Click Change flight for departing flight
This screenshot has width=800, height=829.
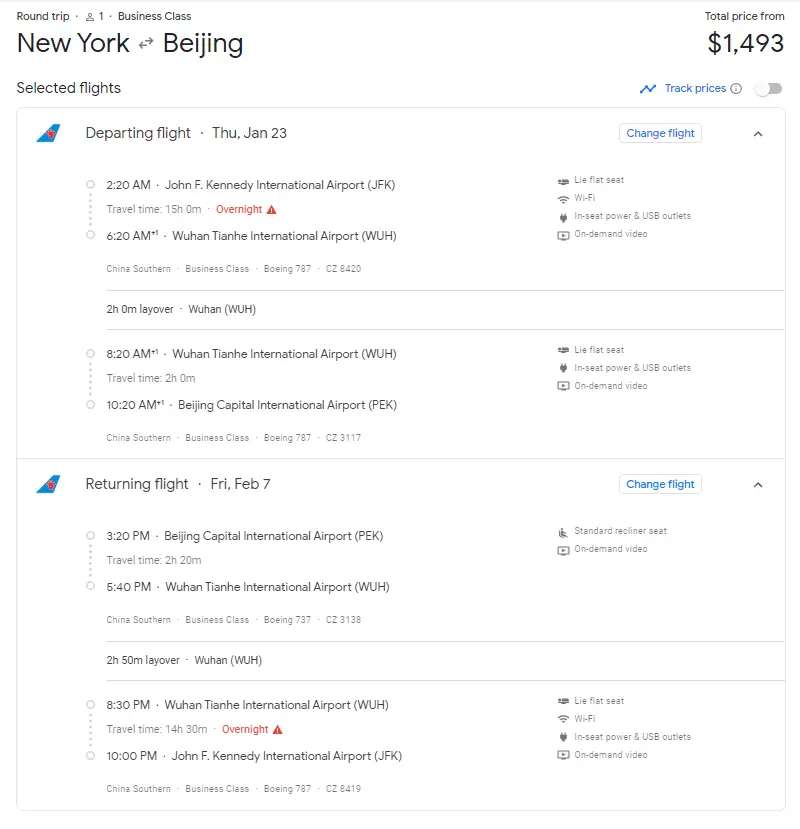click(x=660, y=133)
